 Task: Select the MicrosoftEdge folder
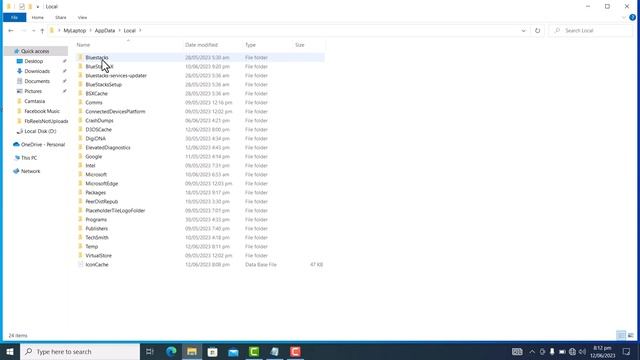point(102,183)
